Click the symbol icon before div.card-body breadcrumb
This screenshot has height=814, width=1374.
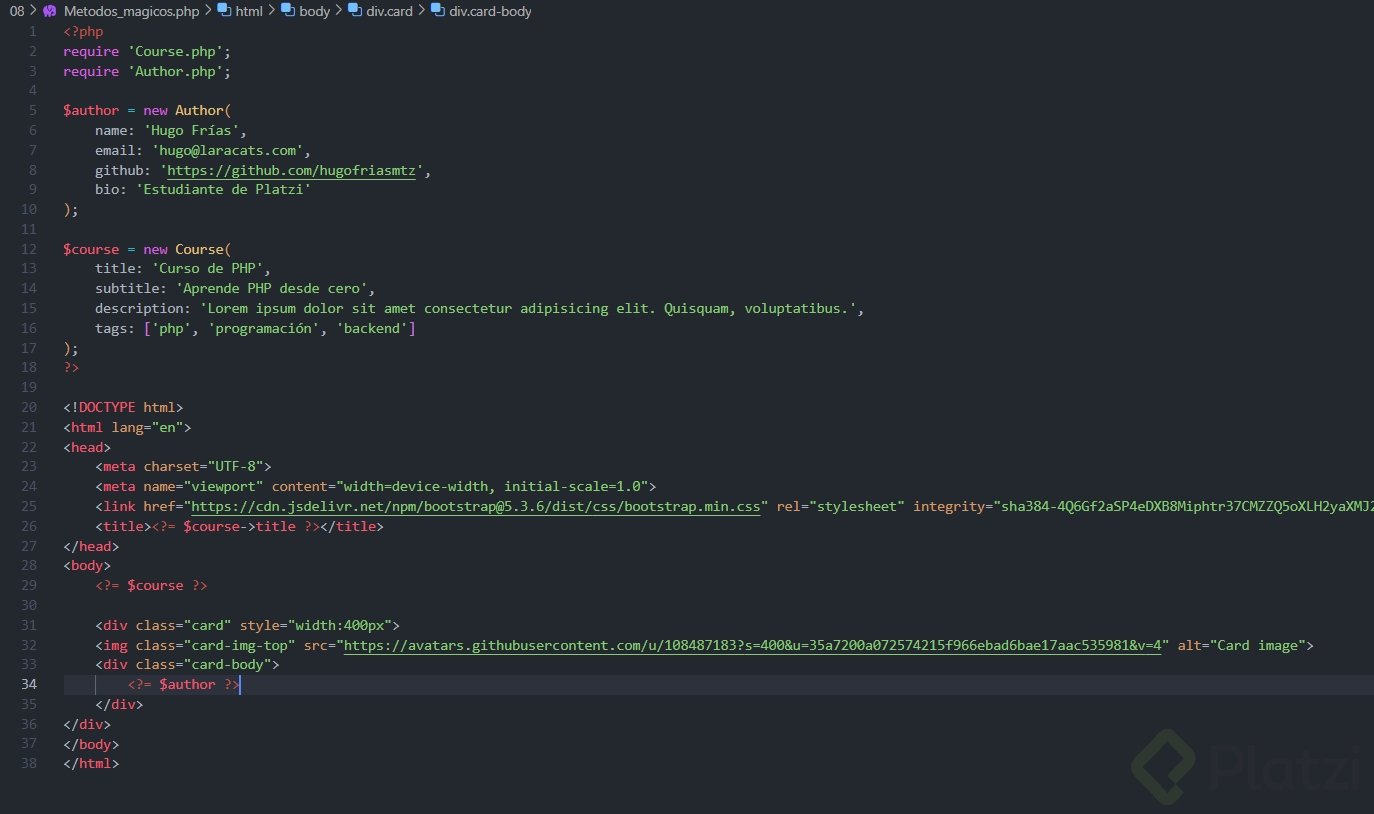tap(438, 11)
